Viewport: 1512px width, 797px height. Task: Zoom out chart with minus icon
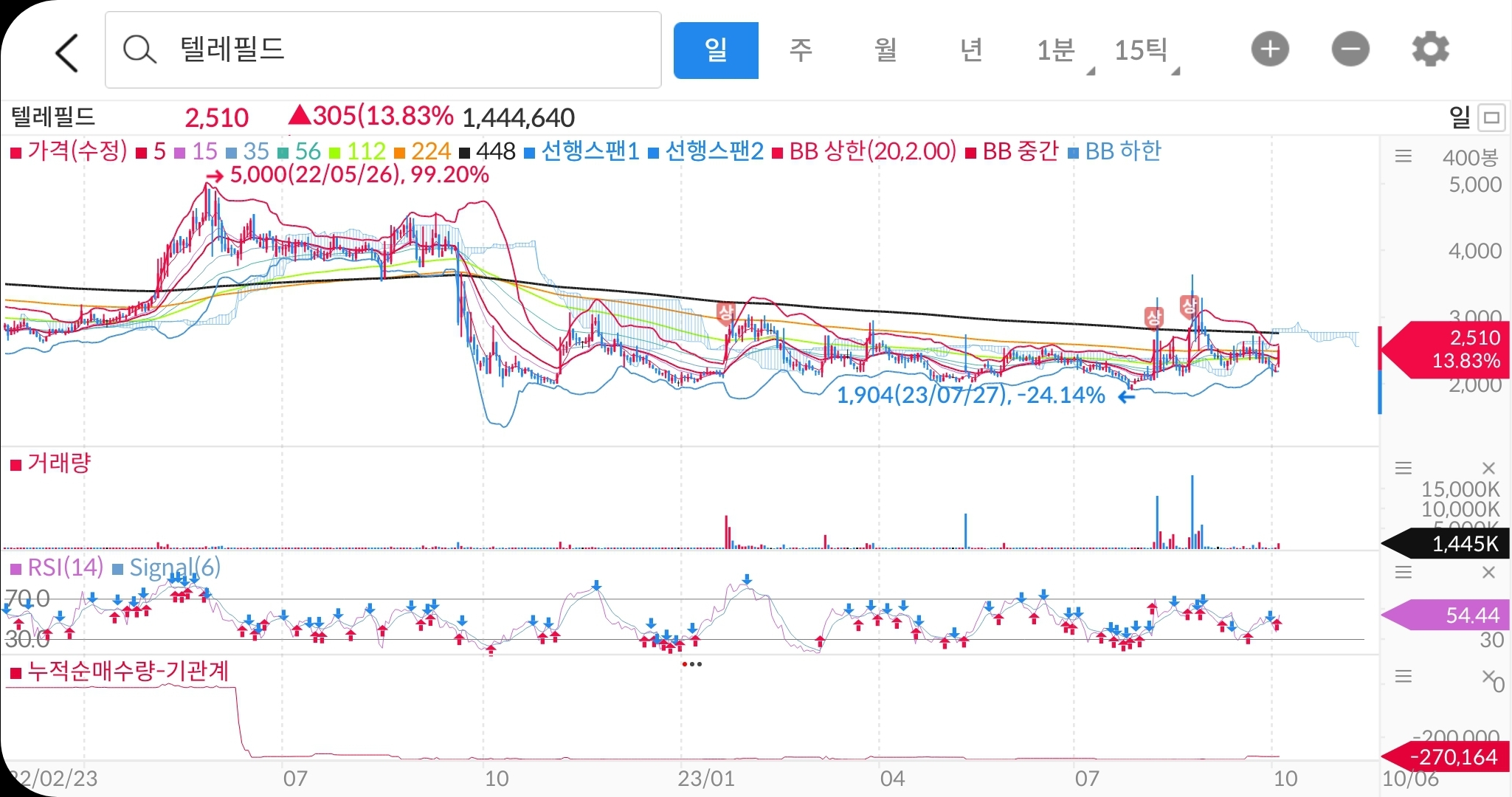click(x=1350, y=50)
